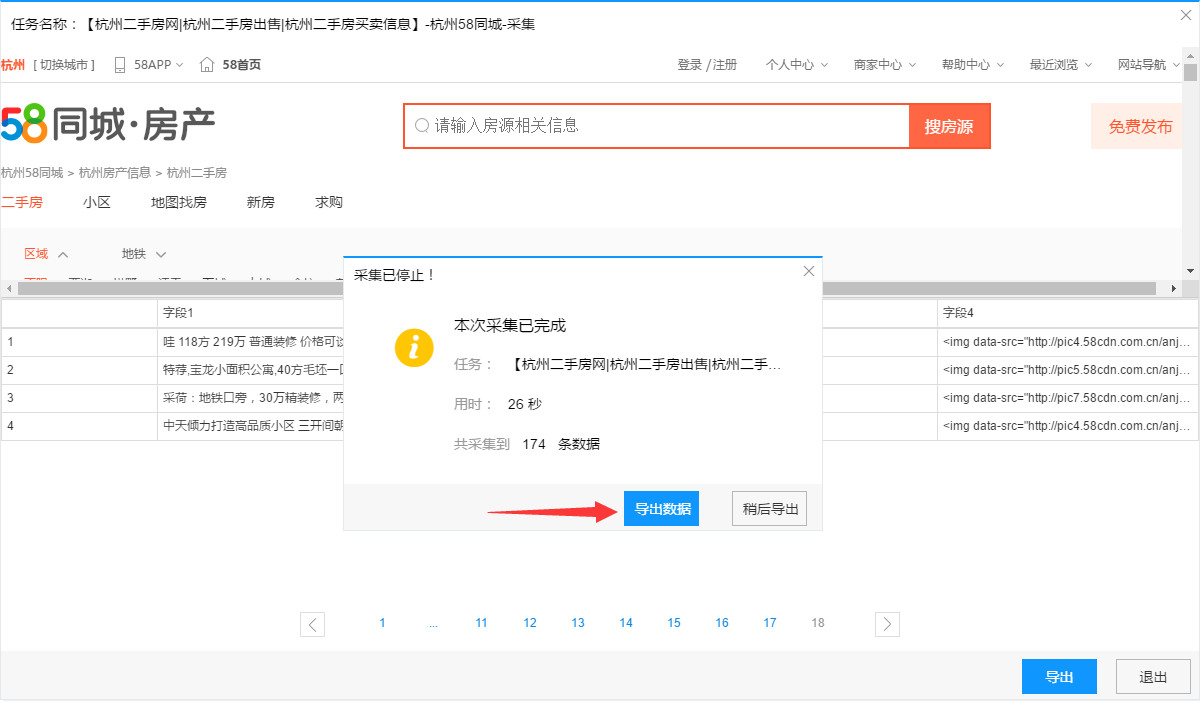Click the 58首页 link
Screen dimensions: 1200x720
[241, 65]
